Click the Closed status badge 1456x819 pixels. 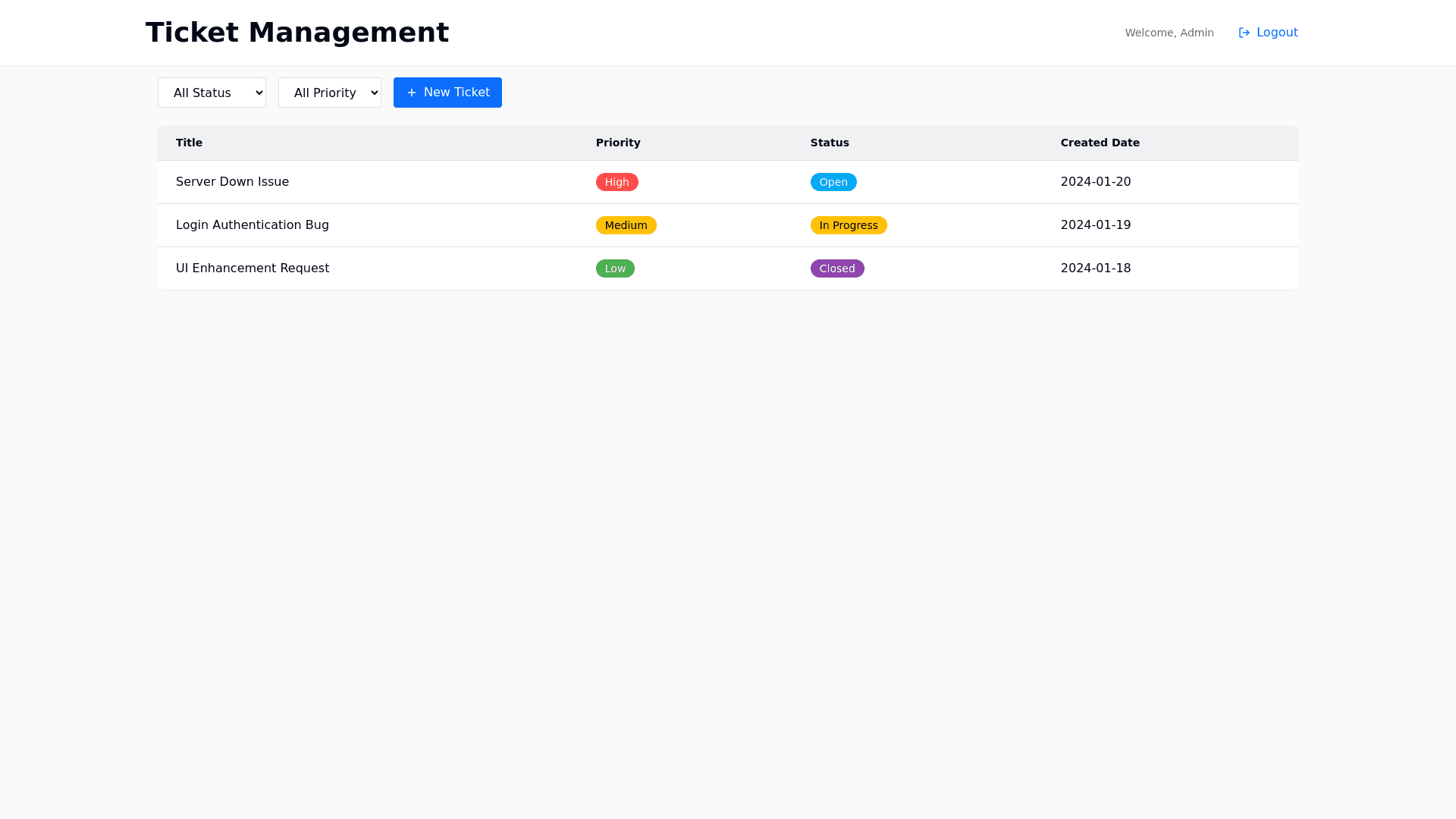837,268
